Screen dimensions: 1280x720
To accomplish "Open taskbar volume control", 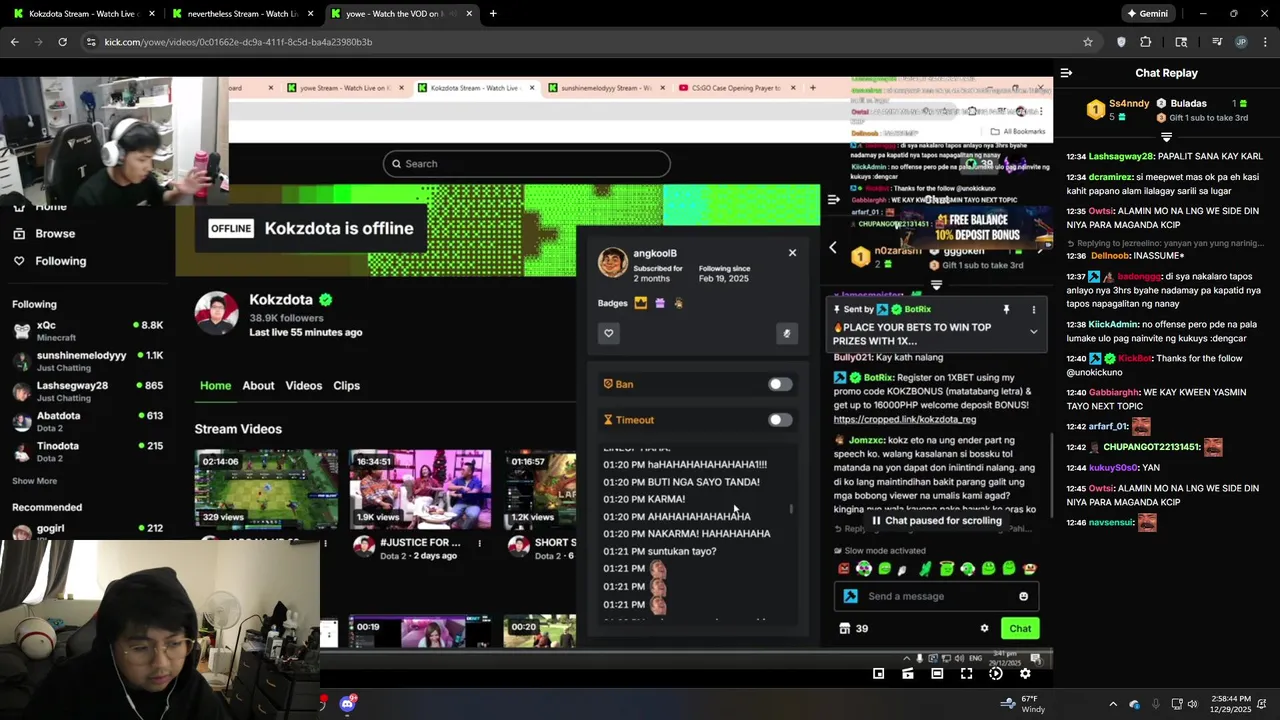I will click(1192, 704).
